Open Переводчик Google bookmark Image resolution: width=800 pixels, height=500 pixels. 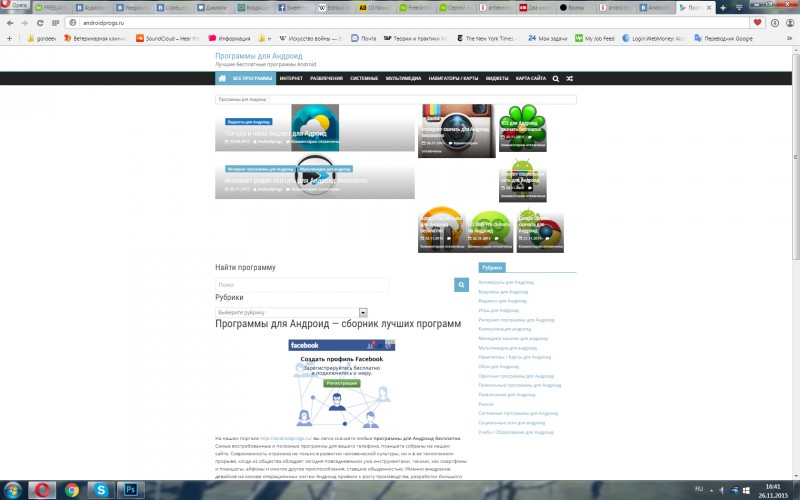(x=723, y=38)
